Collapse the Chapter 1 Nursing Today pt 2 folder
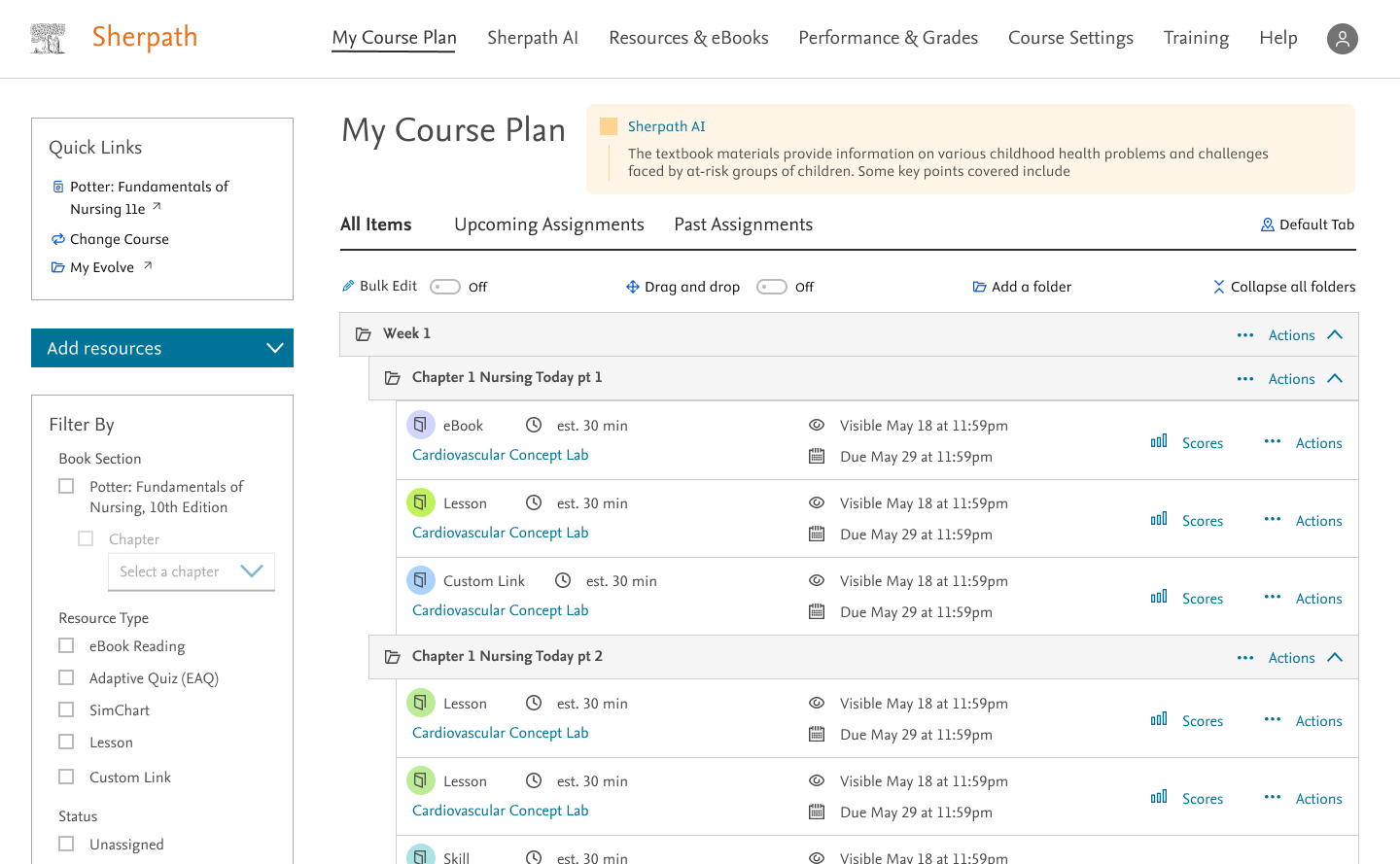Viewport: 1400px width, 864px height. click(x=1335, y=658)
